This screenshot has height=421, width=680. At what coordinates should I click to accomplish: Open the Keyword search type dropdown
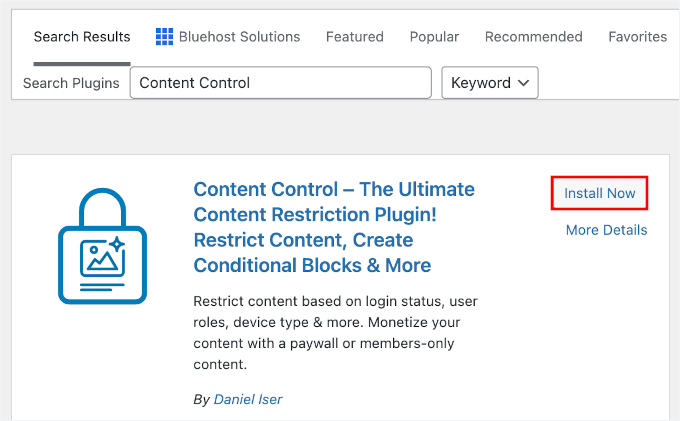click(490, 83)
